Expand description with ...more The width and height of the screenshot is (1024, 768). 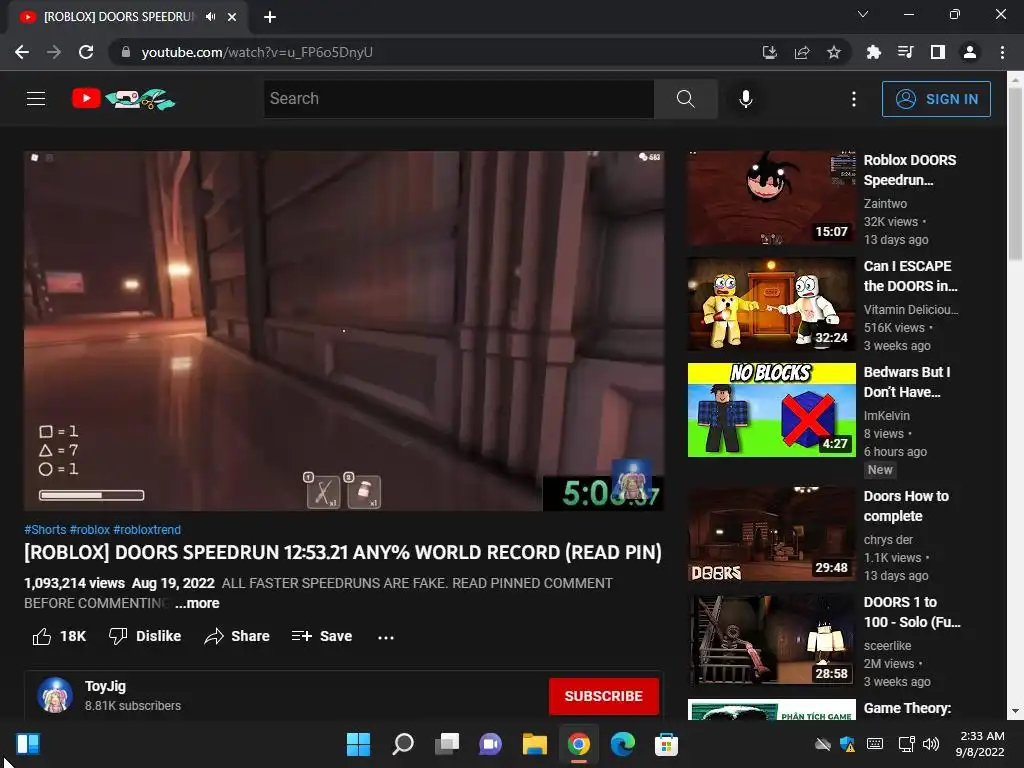197,603
